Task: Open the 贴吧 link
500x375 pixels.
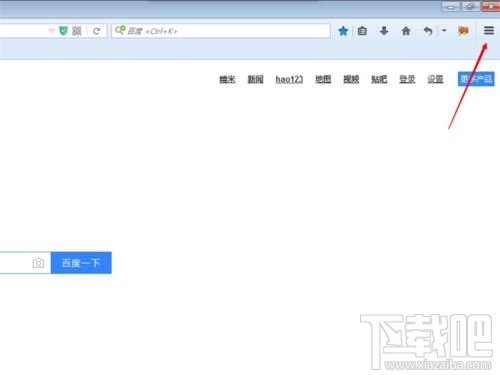Action: point(379,79)
